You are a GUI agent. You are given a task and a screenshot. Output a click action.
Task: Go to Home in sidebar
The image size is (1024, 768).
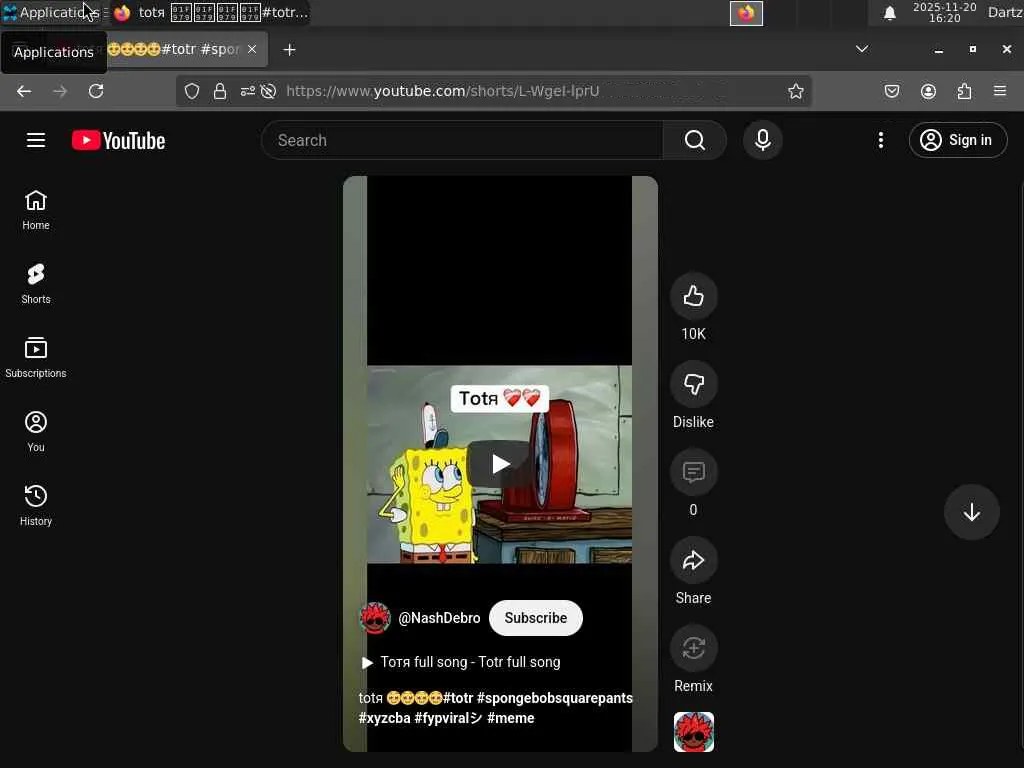[x=36, y=210]
